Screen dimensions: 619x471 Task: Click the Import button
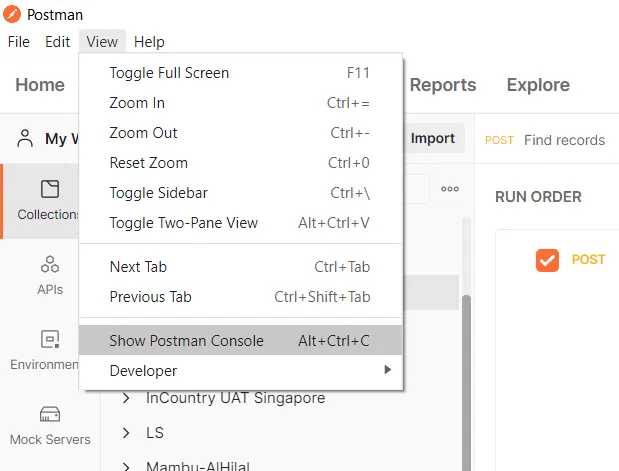(433, 139)
